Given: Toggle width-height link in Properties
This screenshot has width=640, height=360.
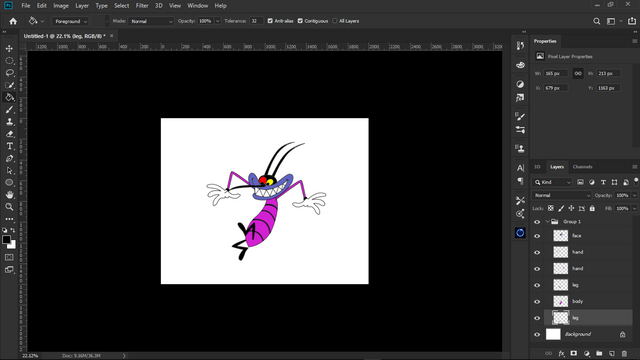Looking at the screenshot, I should click(x=578, y=73).
